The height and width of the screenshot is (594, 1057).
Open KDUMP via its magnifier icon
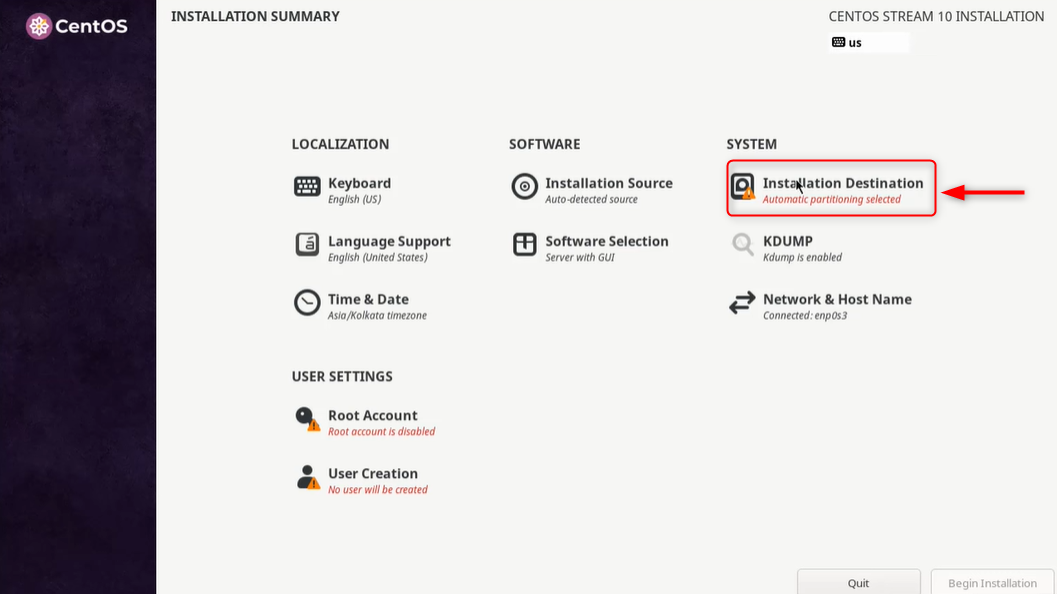point(742,245)
